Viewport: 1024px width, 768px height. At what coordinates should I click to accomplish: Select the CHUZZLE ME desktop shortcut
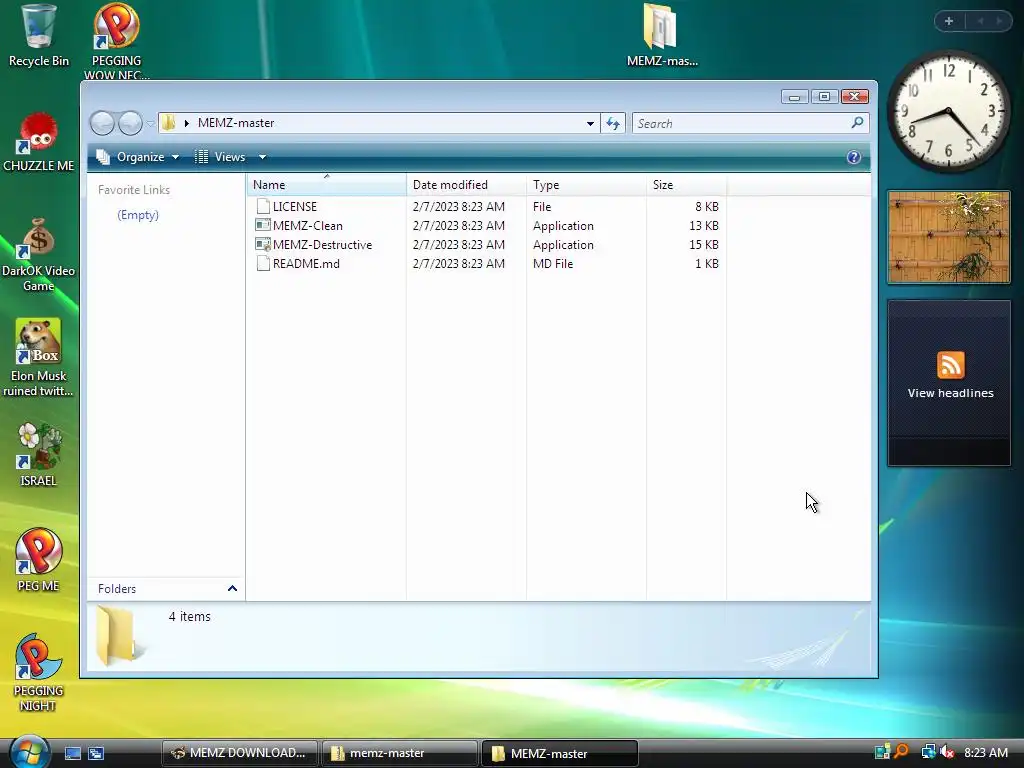[x=39, y=143]
